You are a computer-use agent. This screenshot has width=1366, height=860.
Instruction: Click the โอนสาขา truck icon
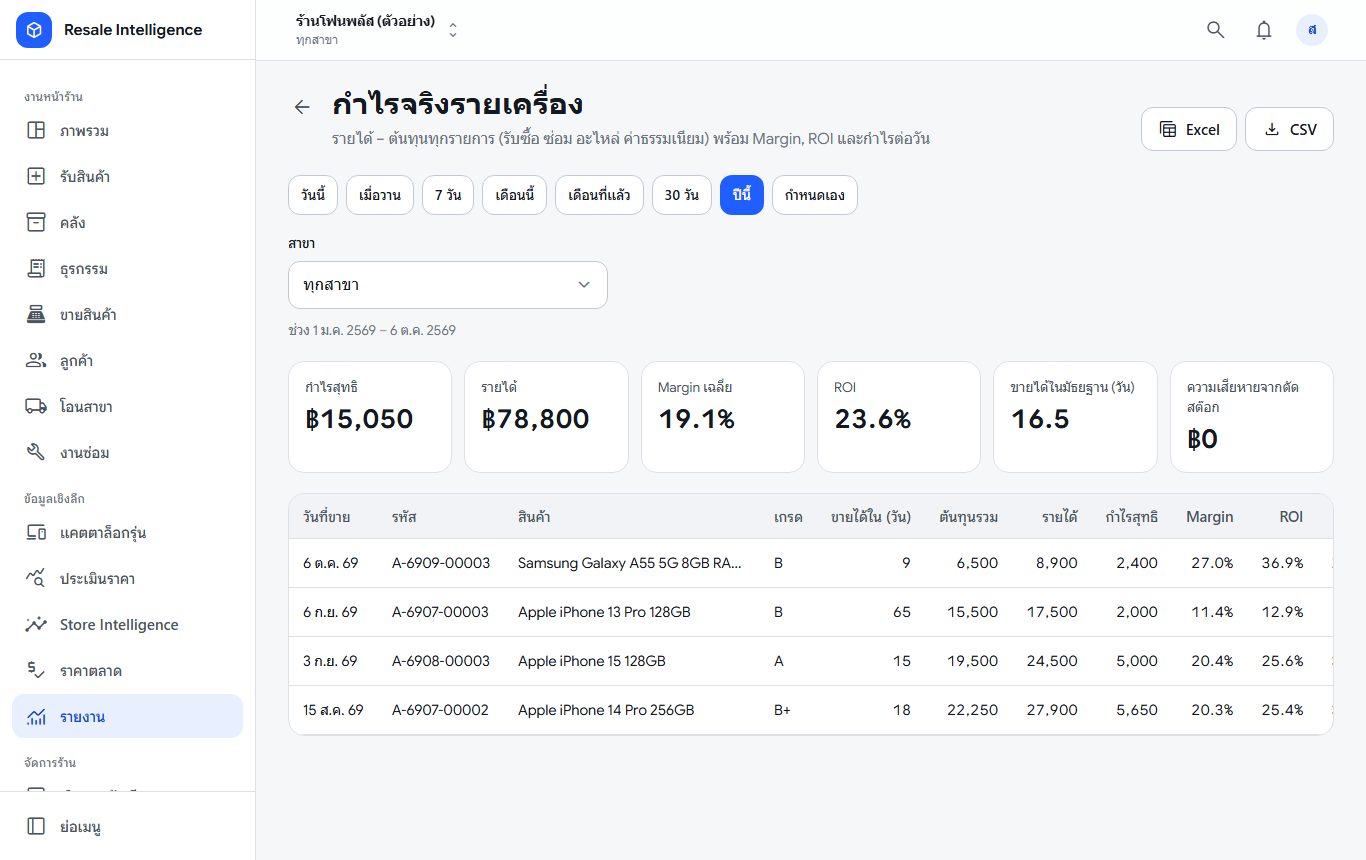click(36, 407)
